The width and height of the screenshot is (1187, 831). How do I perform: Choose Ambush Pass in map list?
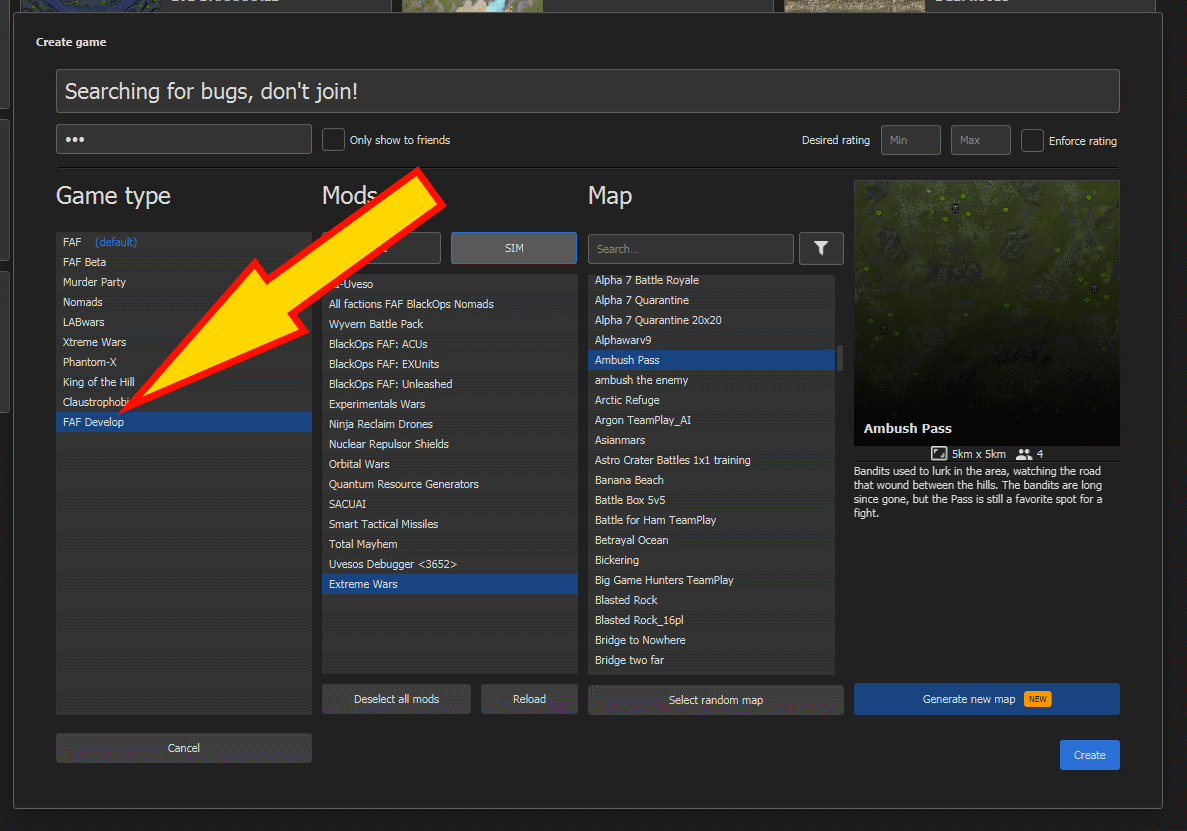[x=711, y=360]
